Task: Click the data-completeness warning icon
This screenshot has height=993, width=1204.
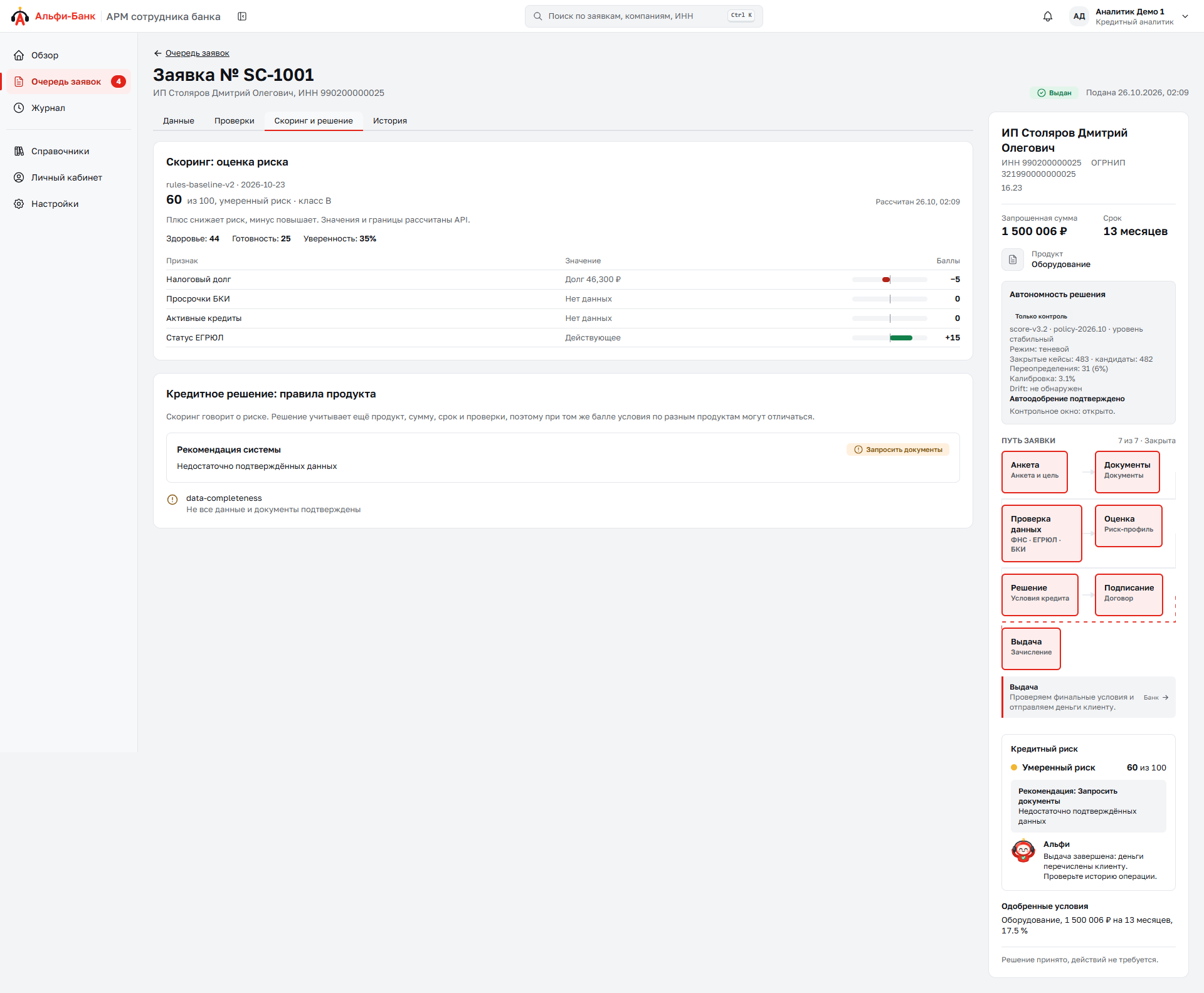Action: click(x=172, y=500)
